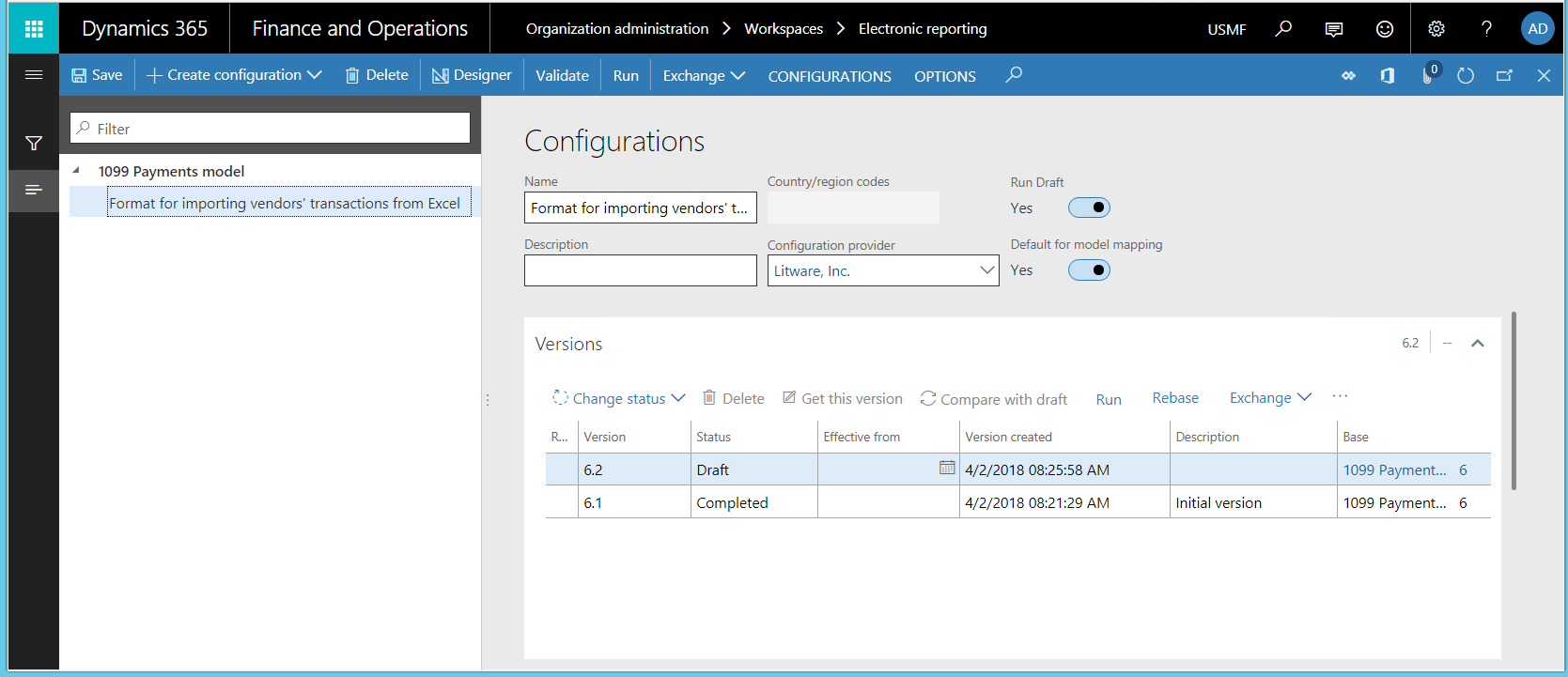The width and height of the screenshot is (1568, 677).
Task: Click the personalize diamonds icon
Action: tap(1348, 76)
